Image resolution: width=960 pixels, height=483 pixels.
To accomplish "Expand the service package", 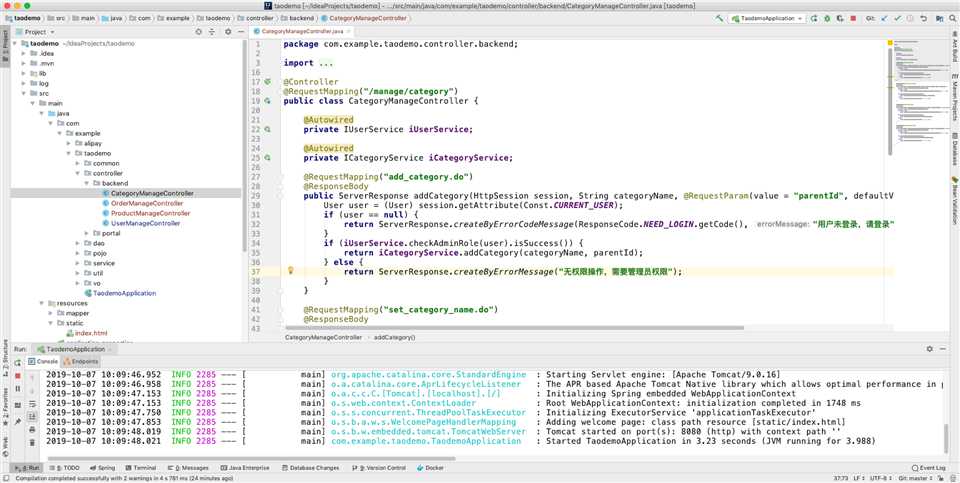I will (78, 263).
